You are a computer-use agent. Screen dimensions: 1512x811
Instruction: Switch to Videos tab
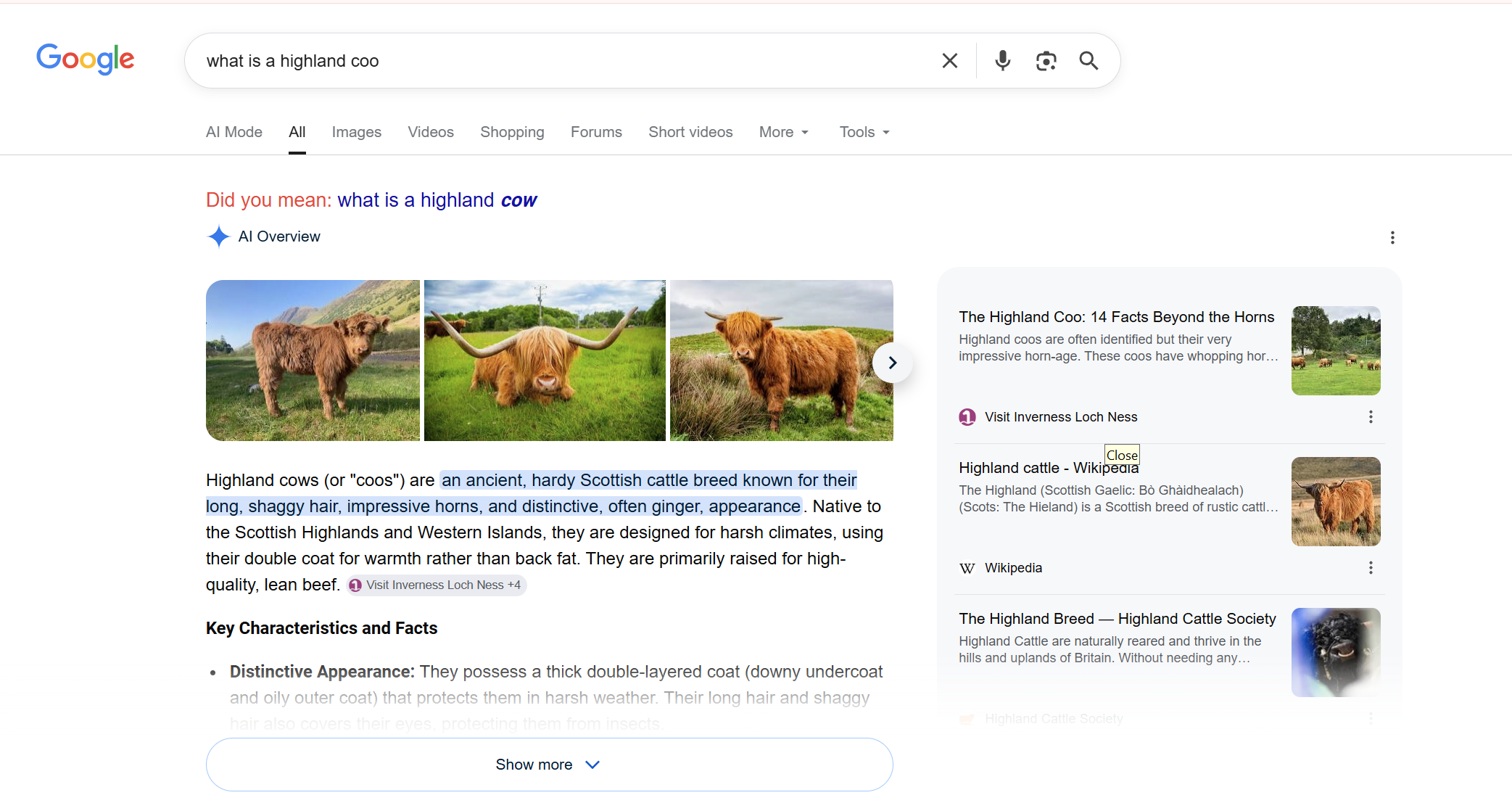point(431,132)
